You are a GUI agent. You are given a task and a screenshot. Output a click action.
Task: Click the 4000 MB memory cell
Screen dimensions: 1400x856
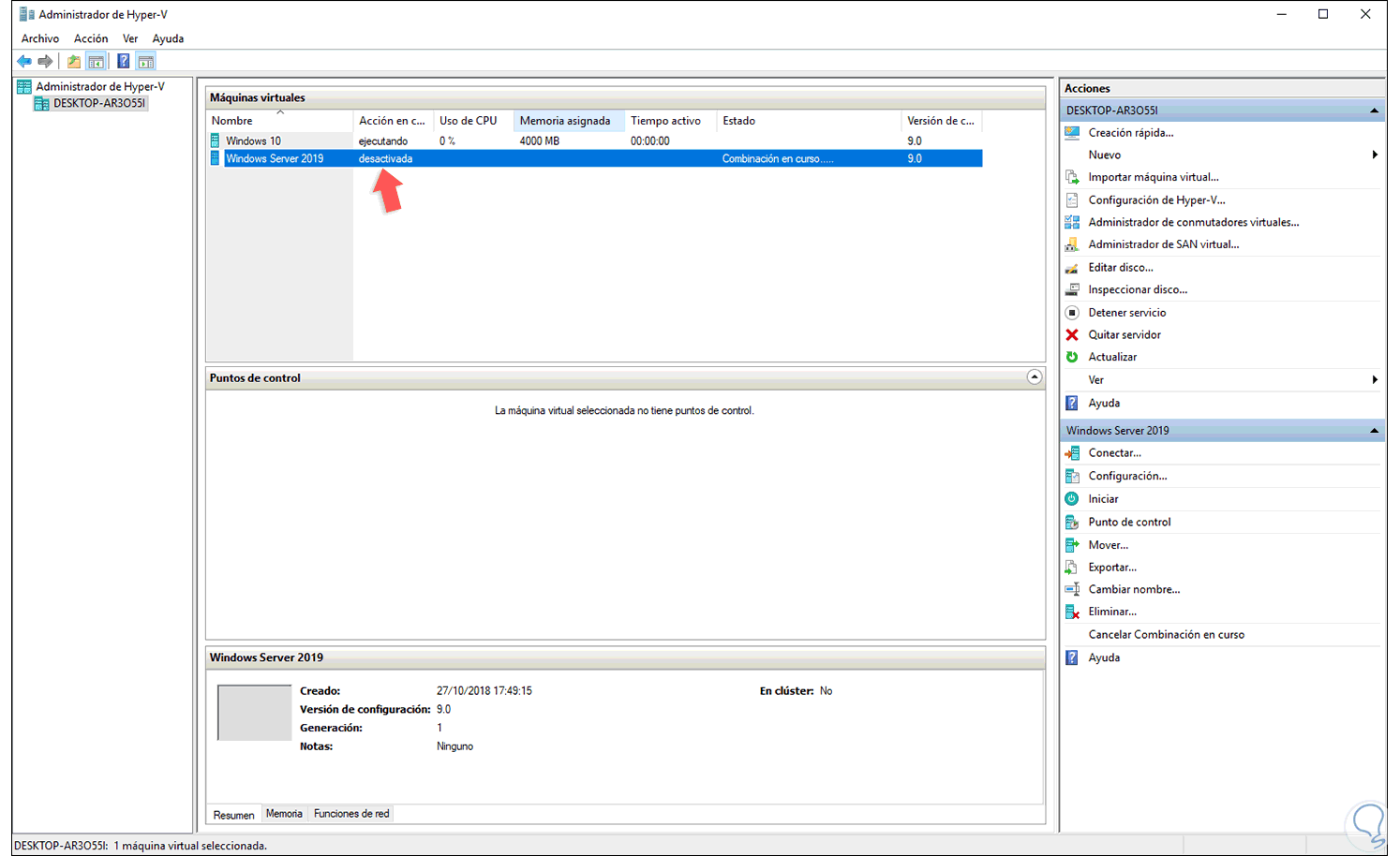coord(540,141)
